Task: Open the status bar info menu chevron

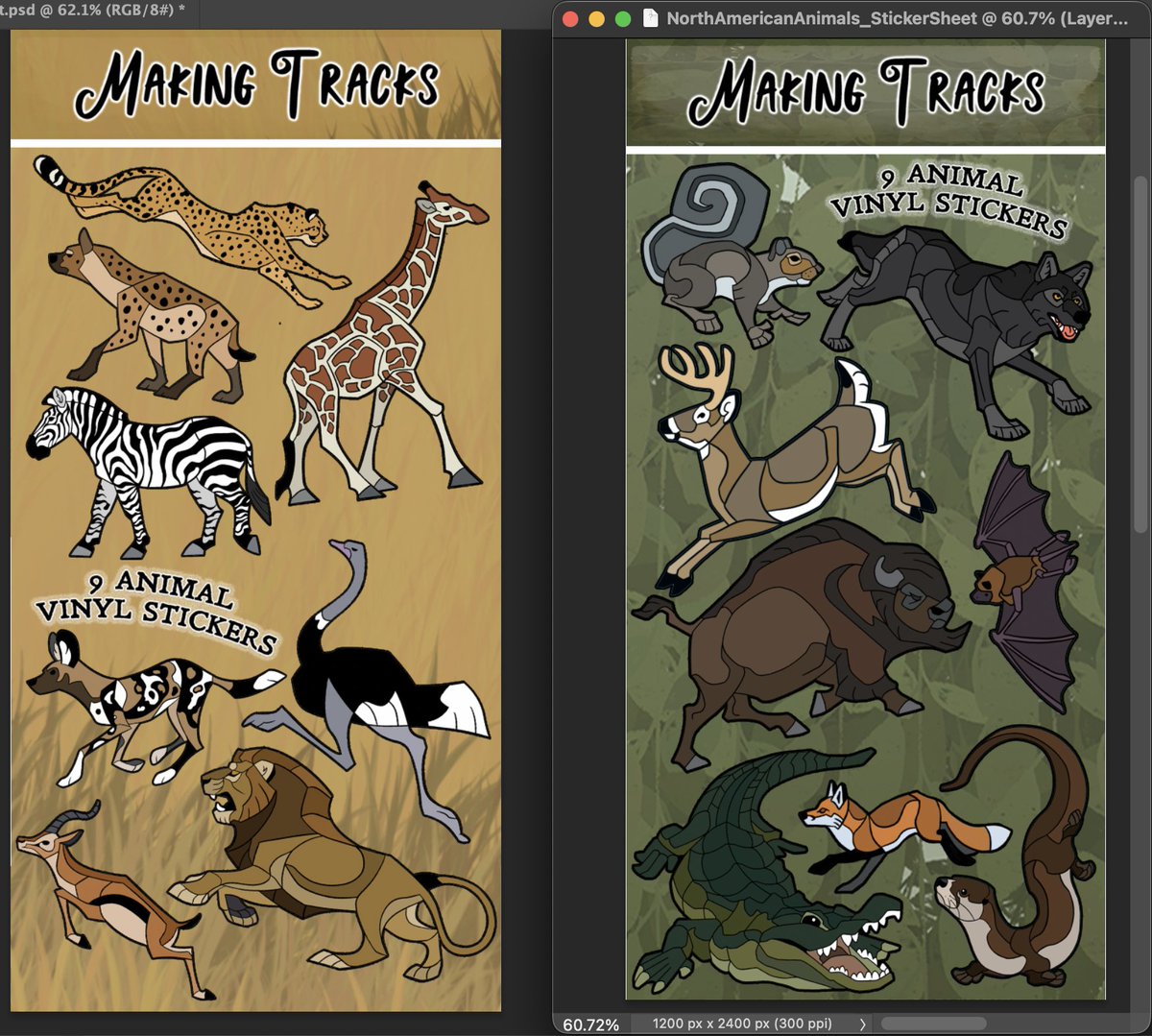Action: click(x=862, y=1024)
